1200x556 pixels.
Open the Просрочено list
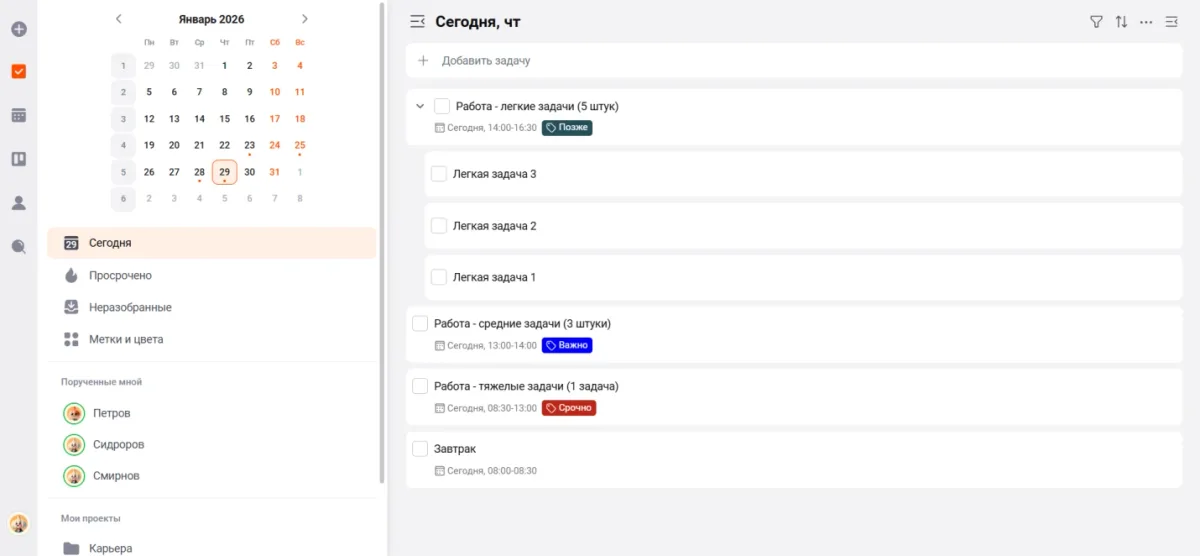click(120, 275)
